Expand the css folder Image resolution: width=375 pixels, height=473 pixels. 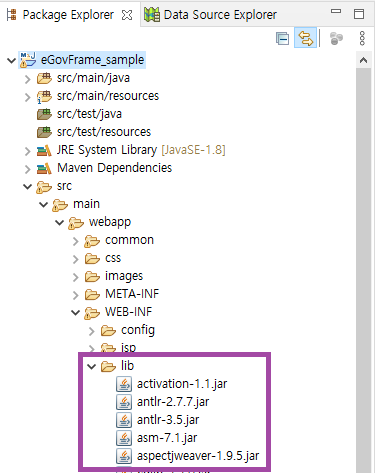pos(76,259)
